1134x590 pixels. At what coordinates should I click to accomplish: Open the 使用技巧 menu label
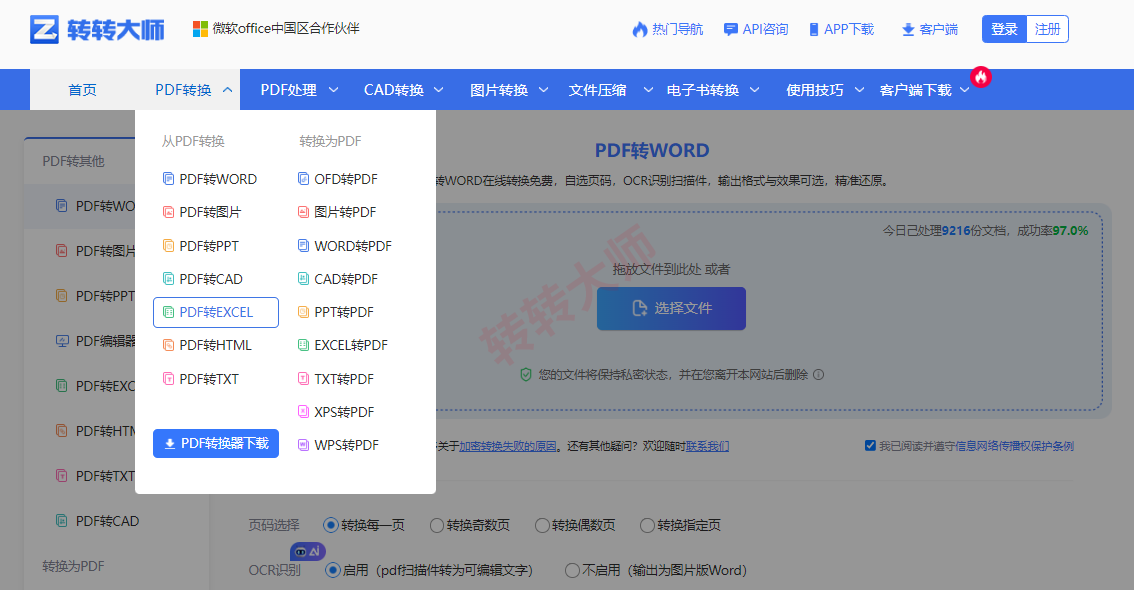(815, 90)
